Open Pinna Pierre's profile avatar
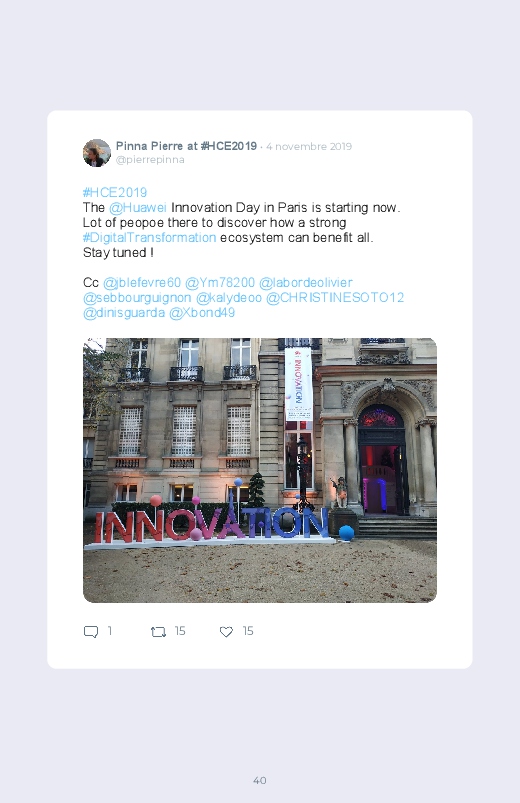This screenshot has height=803, width=520. click(x=97, y=153)
